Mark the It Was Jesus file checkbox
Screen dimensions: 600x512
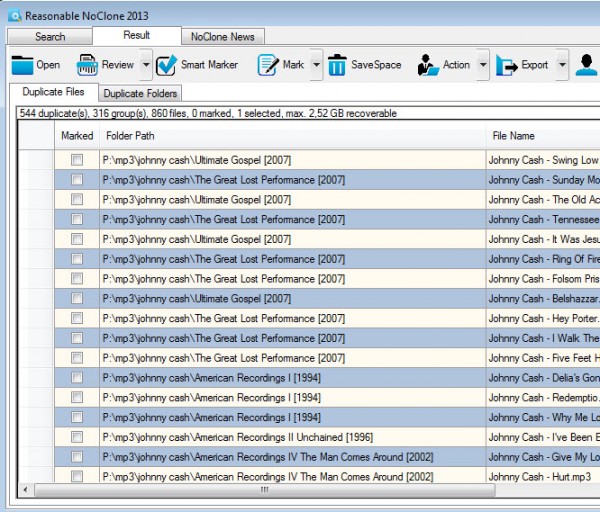click(x=77, y=239)
